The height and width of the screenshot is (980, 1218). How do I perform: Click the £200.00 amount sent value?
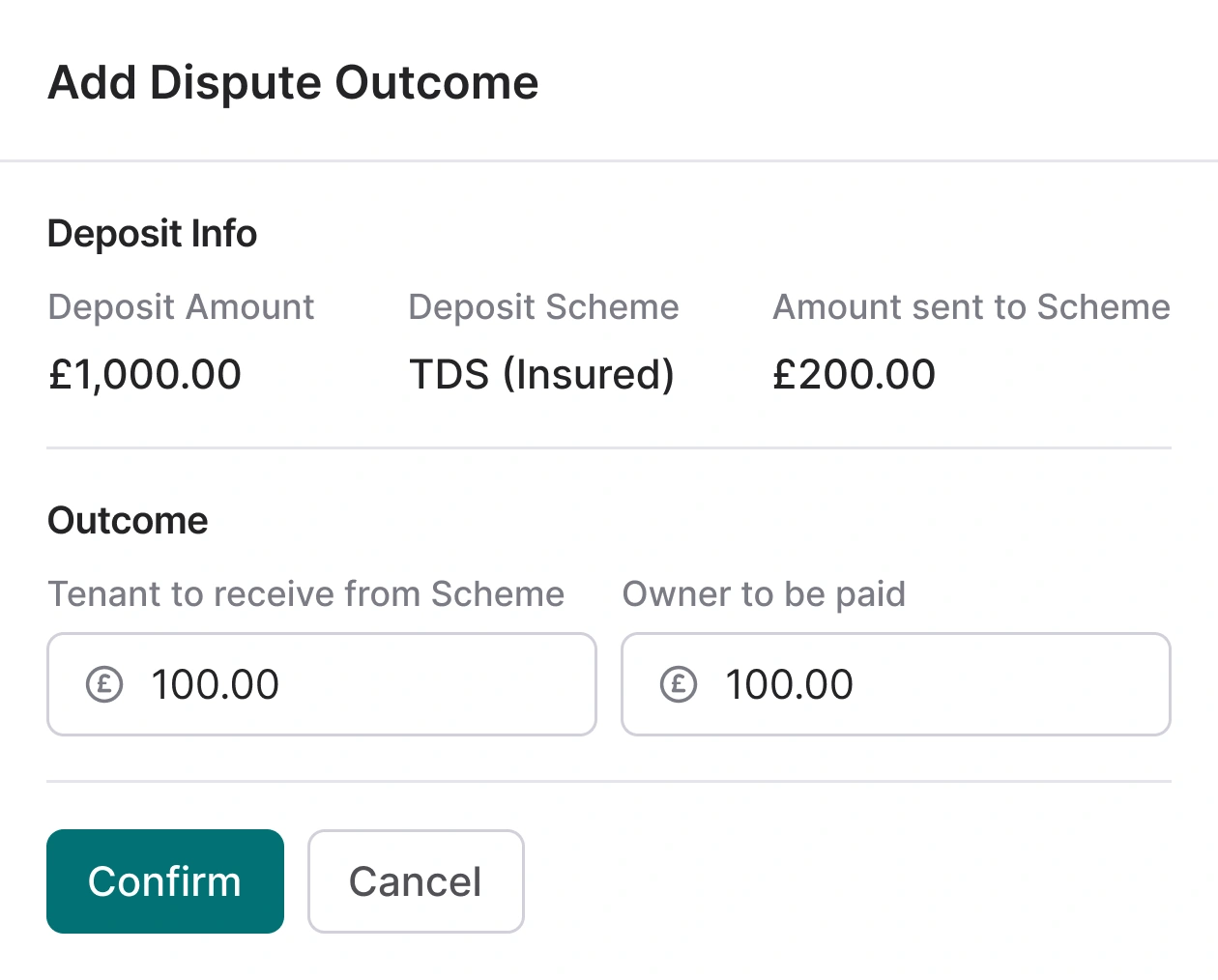(x=854, y=374)
